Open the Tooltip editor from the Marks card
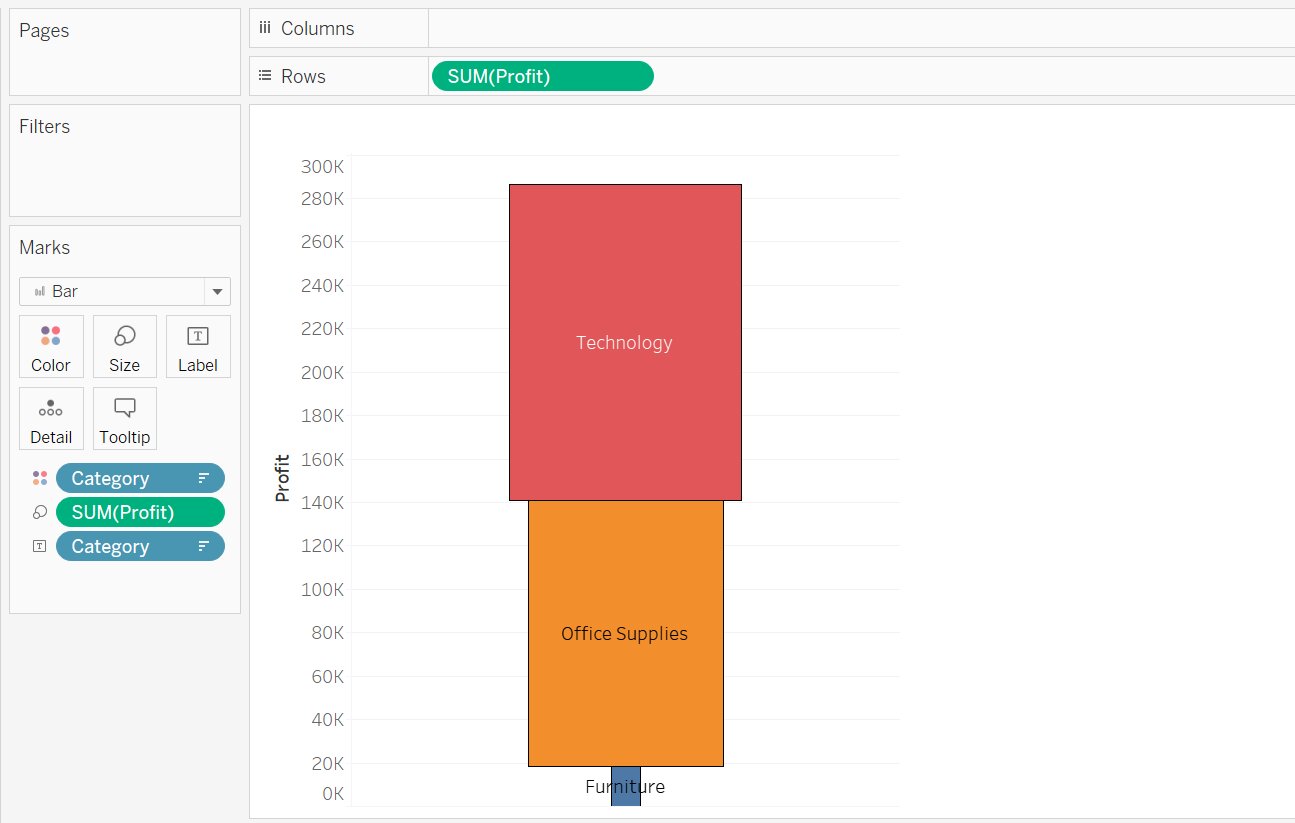This screenshot has width=1295, height=823. click(x=124, y=417)
